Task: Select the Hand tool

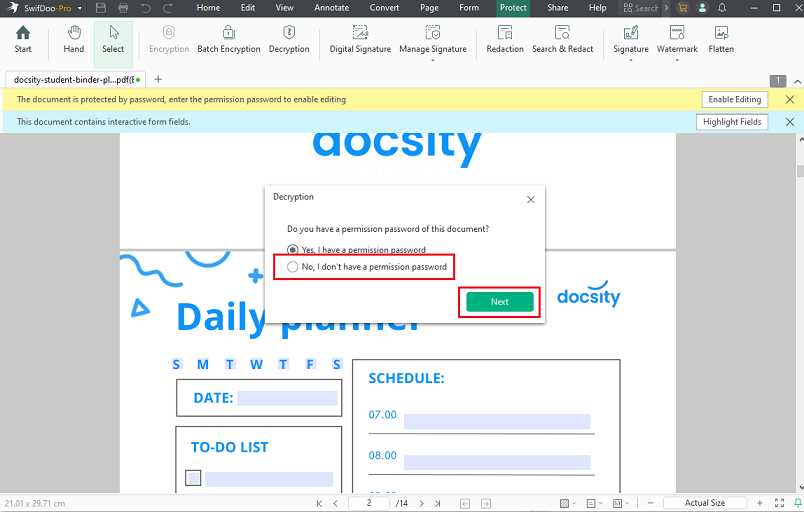Action: click(74, 40)
